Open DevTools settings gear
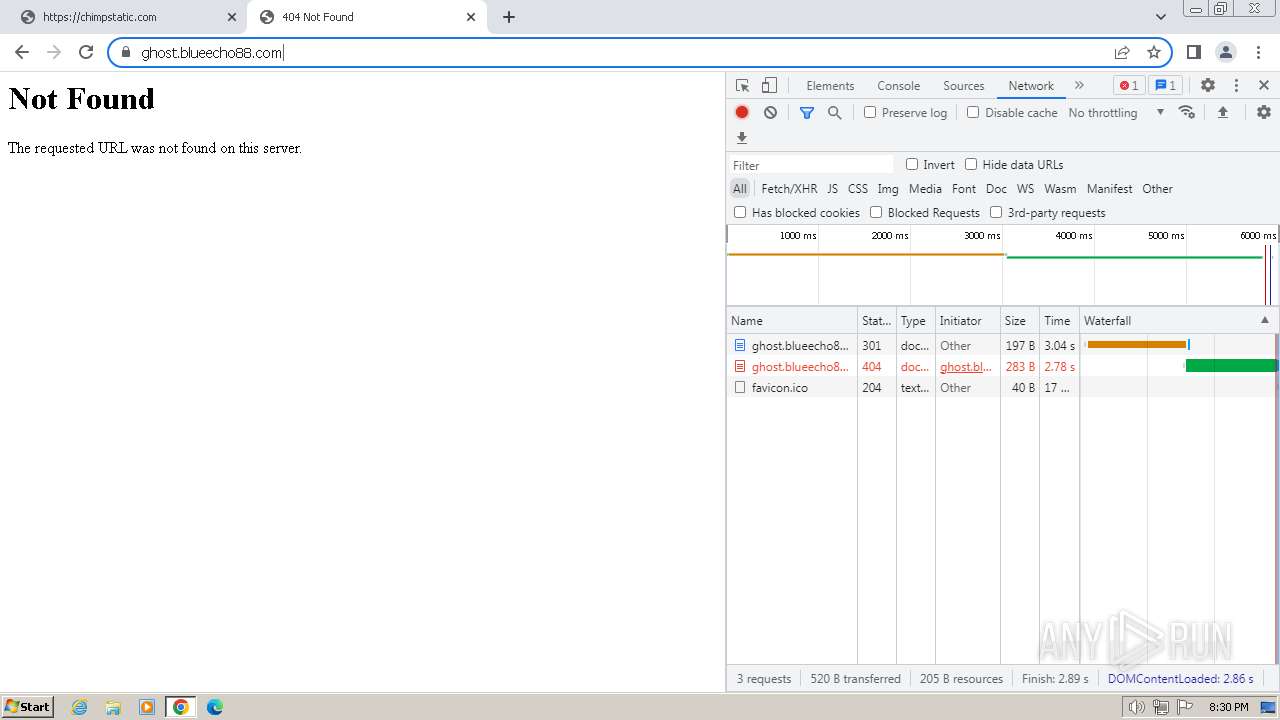Image resolution: width=1280 pixels, height=720 pixels. (1208, 86)
